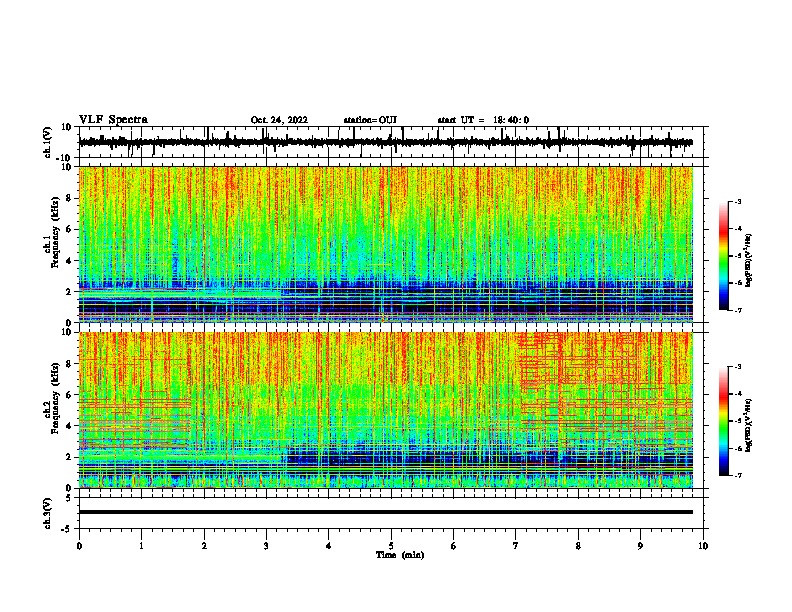This screenshot has height=612, width=792.
Task: Select the date text "Oct. 24, 2022"
Action: click(279, 120)
